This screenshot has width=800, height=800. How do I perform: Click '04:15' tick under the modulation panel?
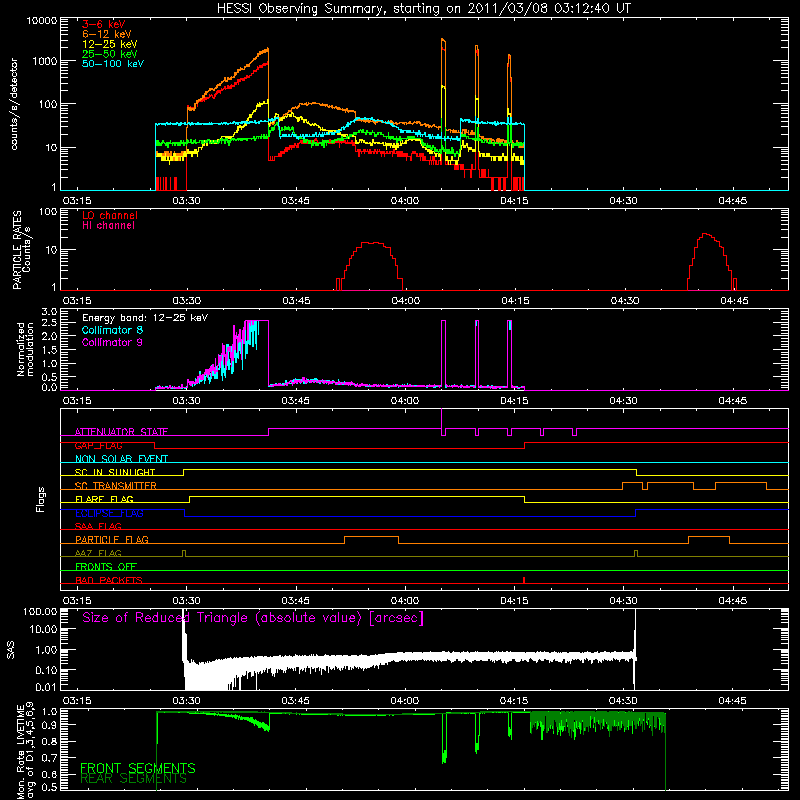[x=514, y=401]
